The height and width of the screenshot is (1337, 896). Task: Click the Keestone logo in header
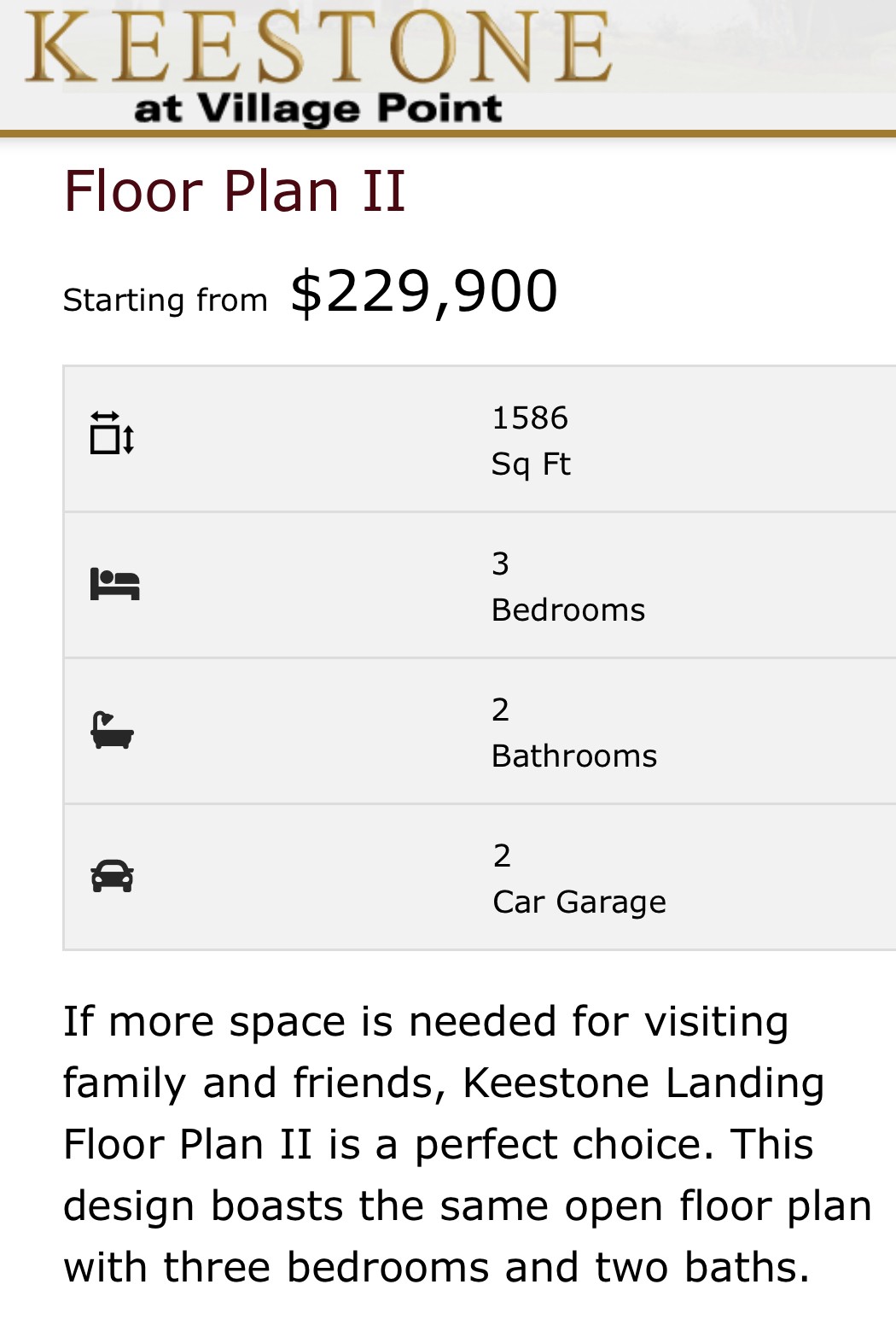click(x=317, y=49)
